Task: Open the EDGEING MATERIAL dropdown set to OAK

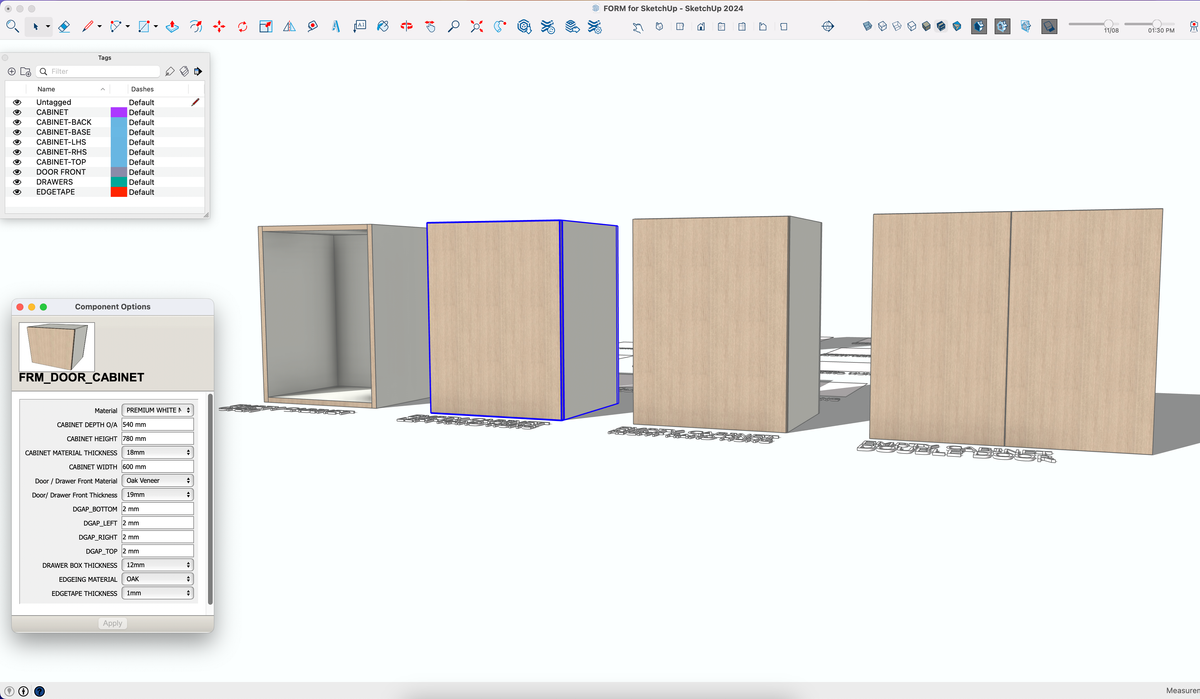Action: tap(157, 578)
